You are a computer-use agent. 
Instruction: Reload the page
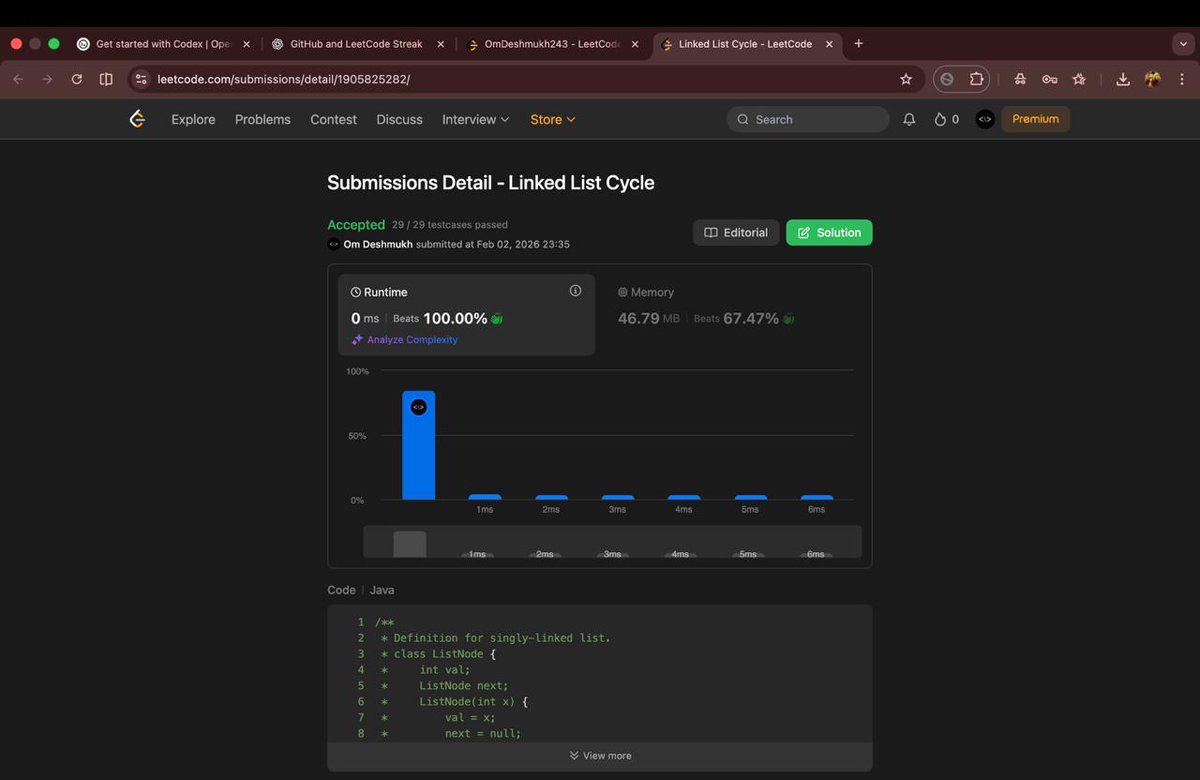pos(77,79)
